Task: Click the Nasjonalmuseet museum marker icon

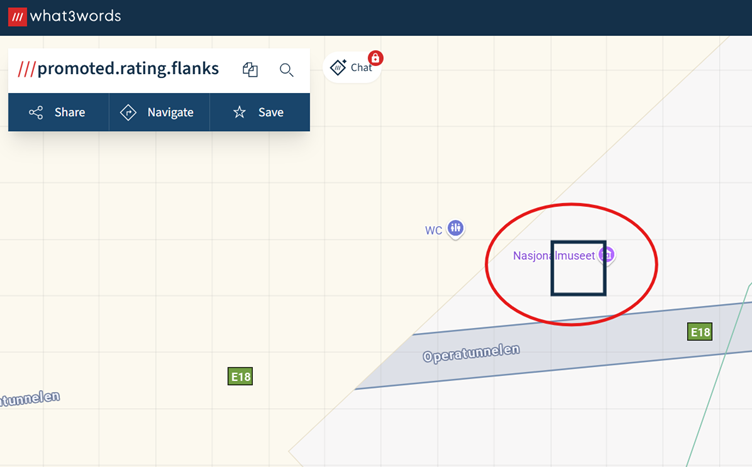Action: click(x=607, y=255)
